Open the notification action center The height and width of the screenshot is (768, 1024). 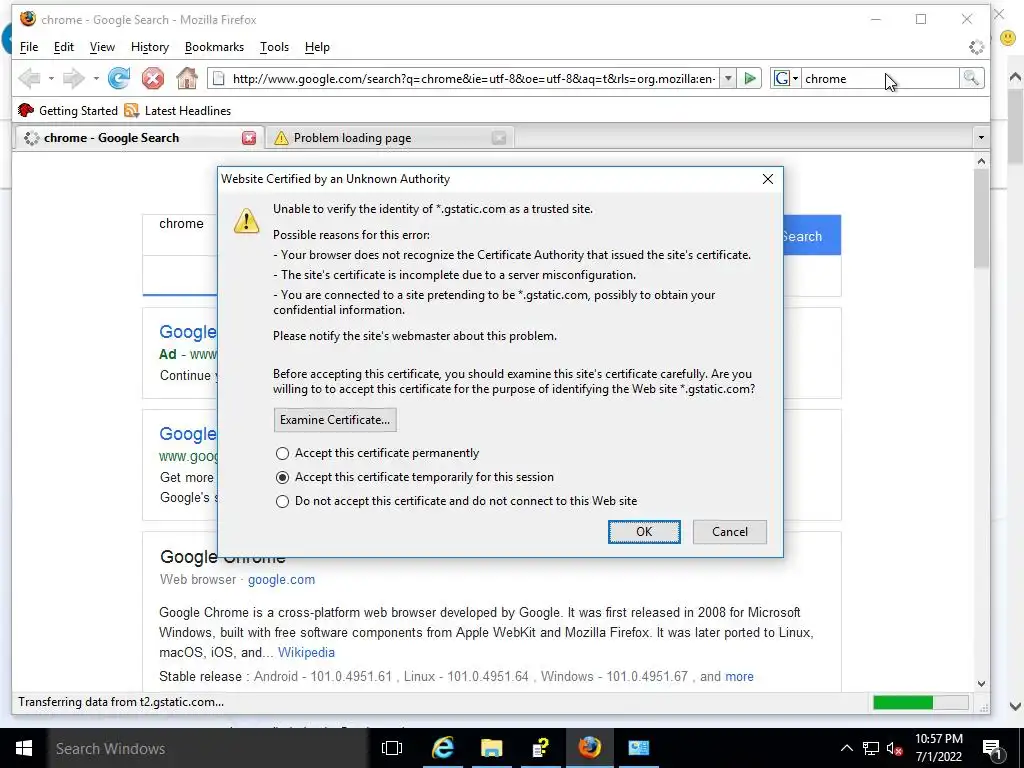point(992,748)
